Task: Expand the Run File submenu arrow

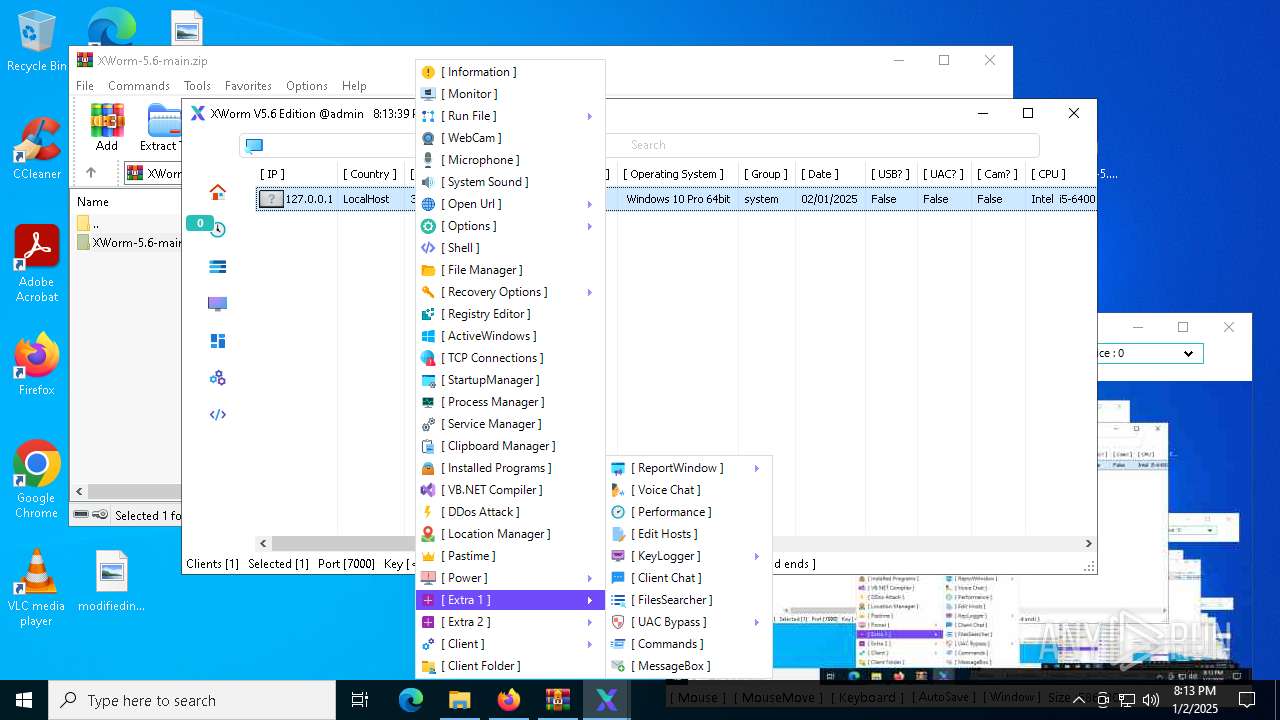Action: point(590,116)
